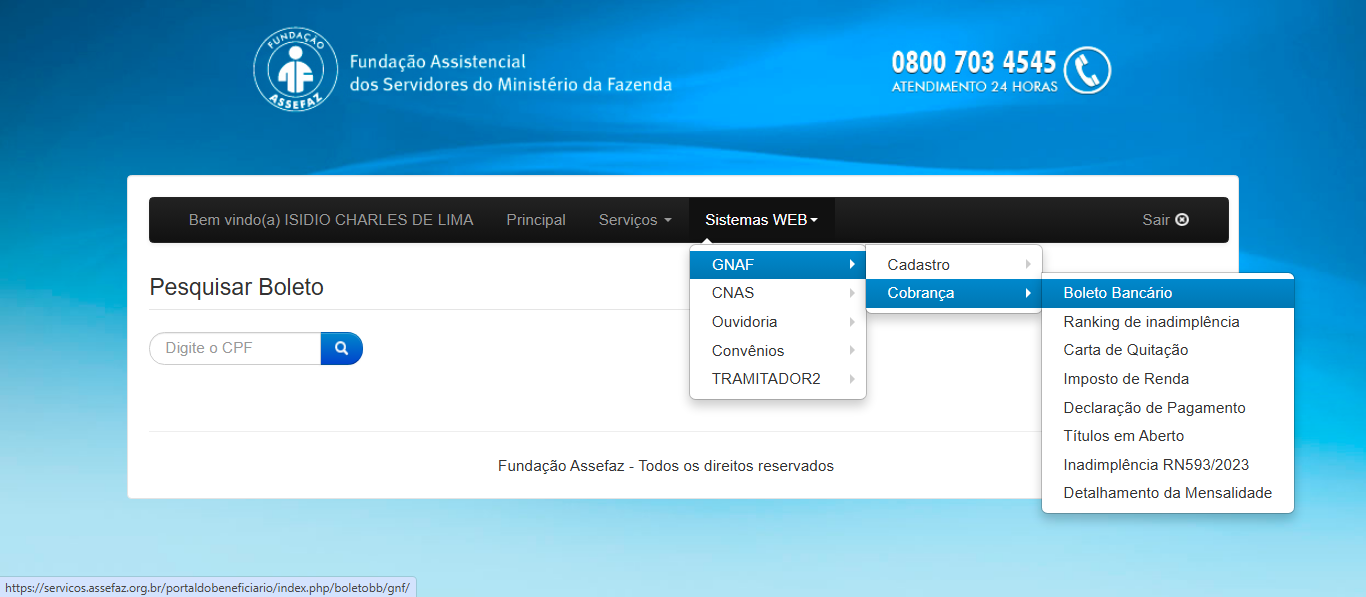
Task: Click the ATENDIMENTO 24 HORAS text
Action: pos(975,87)
